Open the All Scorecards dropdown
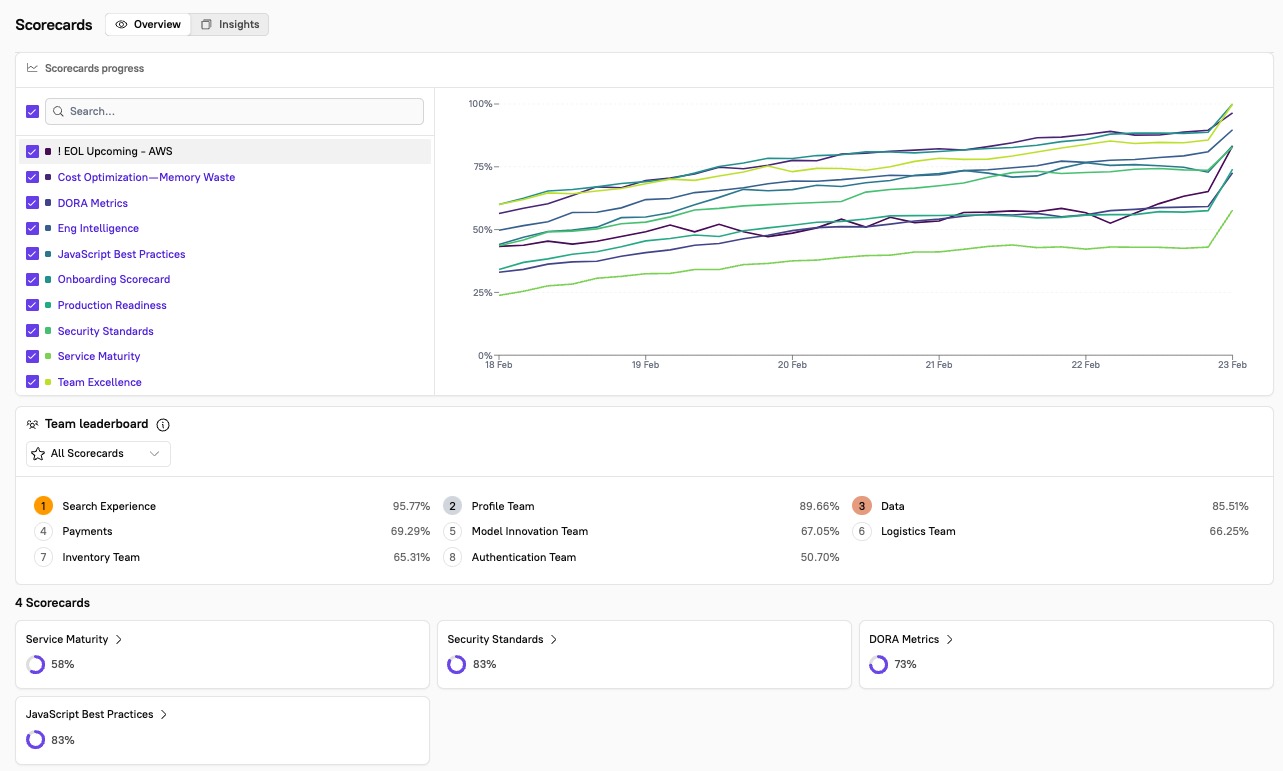1283x771 pixels. coord(98,454)
